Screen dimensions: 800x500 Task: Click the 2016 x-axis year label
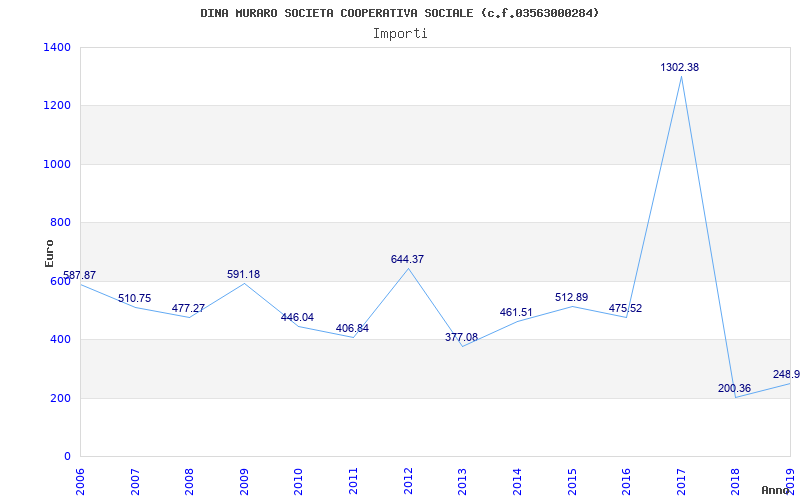[x=626, y=481]
